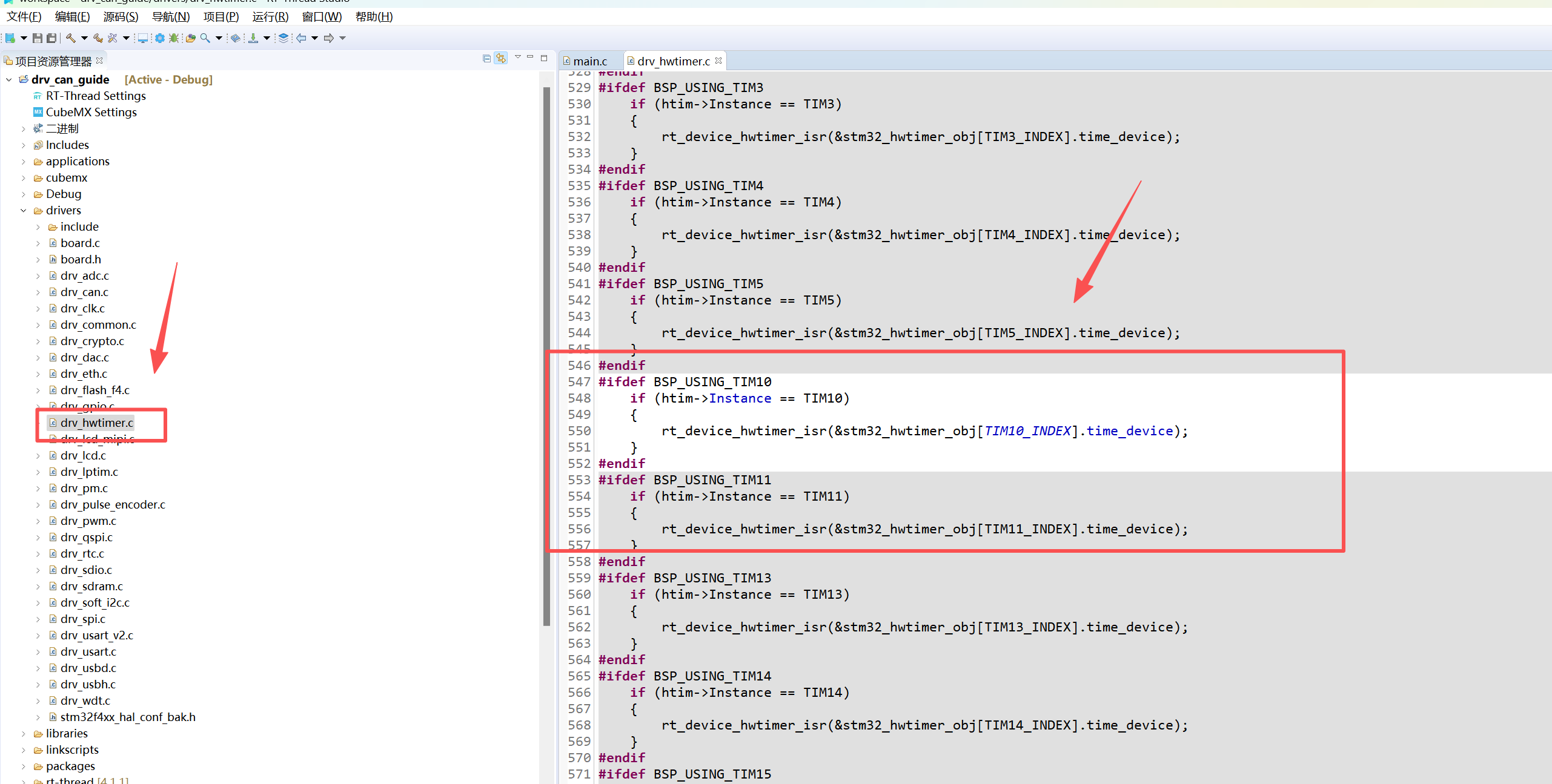The image size is (1552, 784).
Task: Minimize the project explorer panel
Action: click(x=530, y=57)
